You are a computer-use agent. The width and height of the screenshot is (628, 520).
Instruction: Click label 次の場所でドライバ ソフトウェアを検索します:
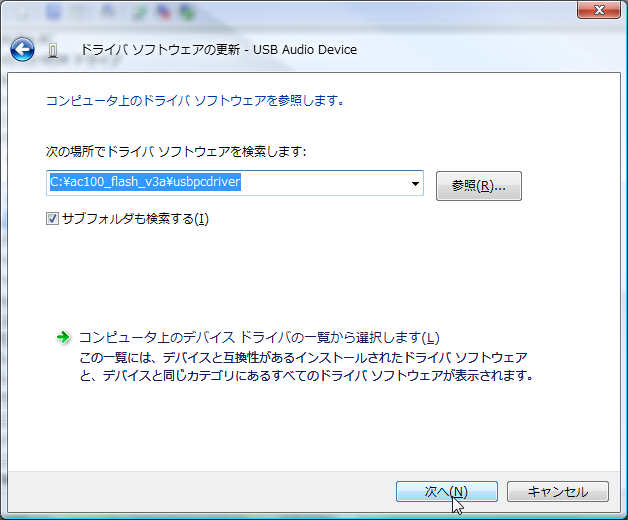click(x=176, y=151)
